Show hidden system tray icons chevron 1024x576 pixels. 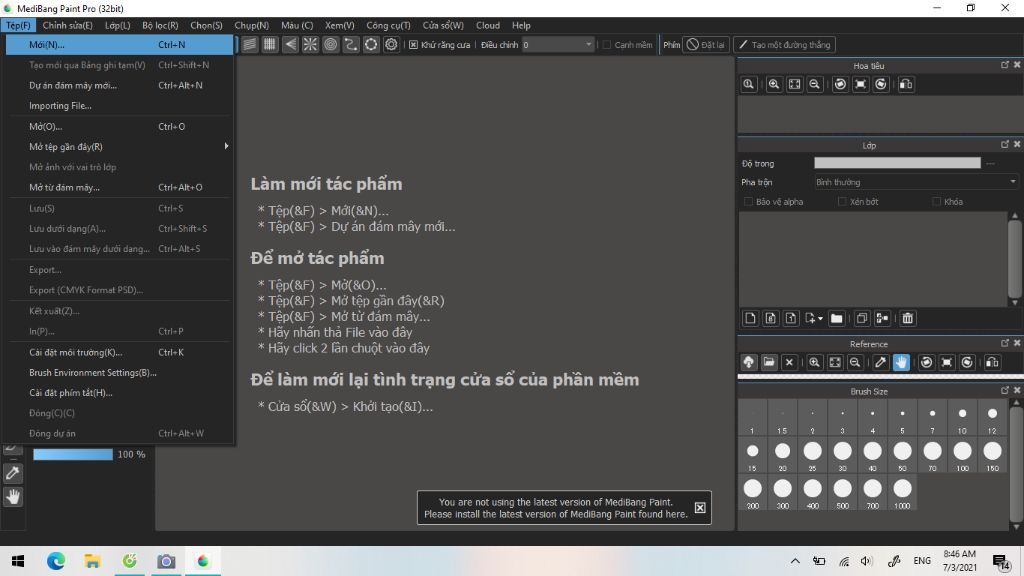(x=795, y=561)
